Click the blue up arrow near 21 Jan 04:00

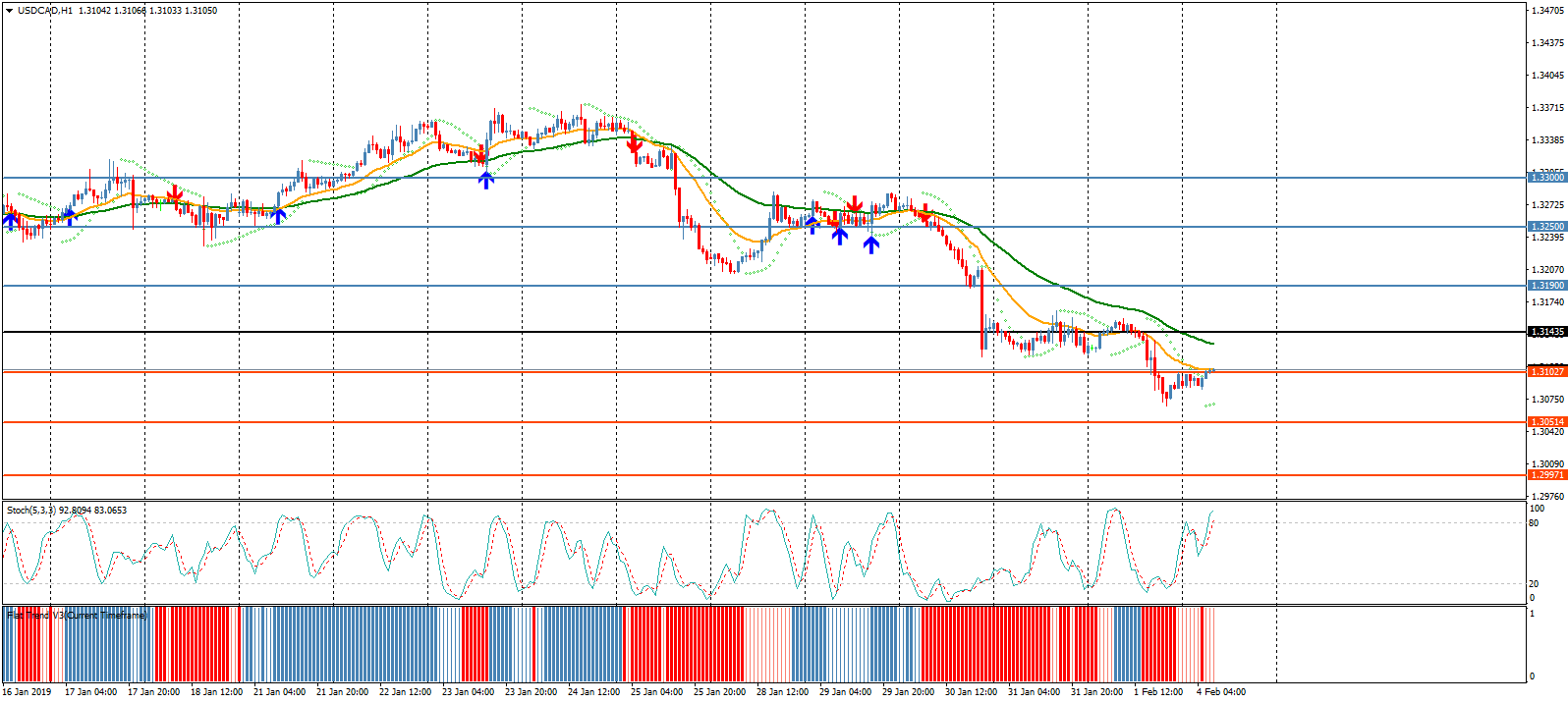pos(278,216)
